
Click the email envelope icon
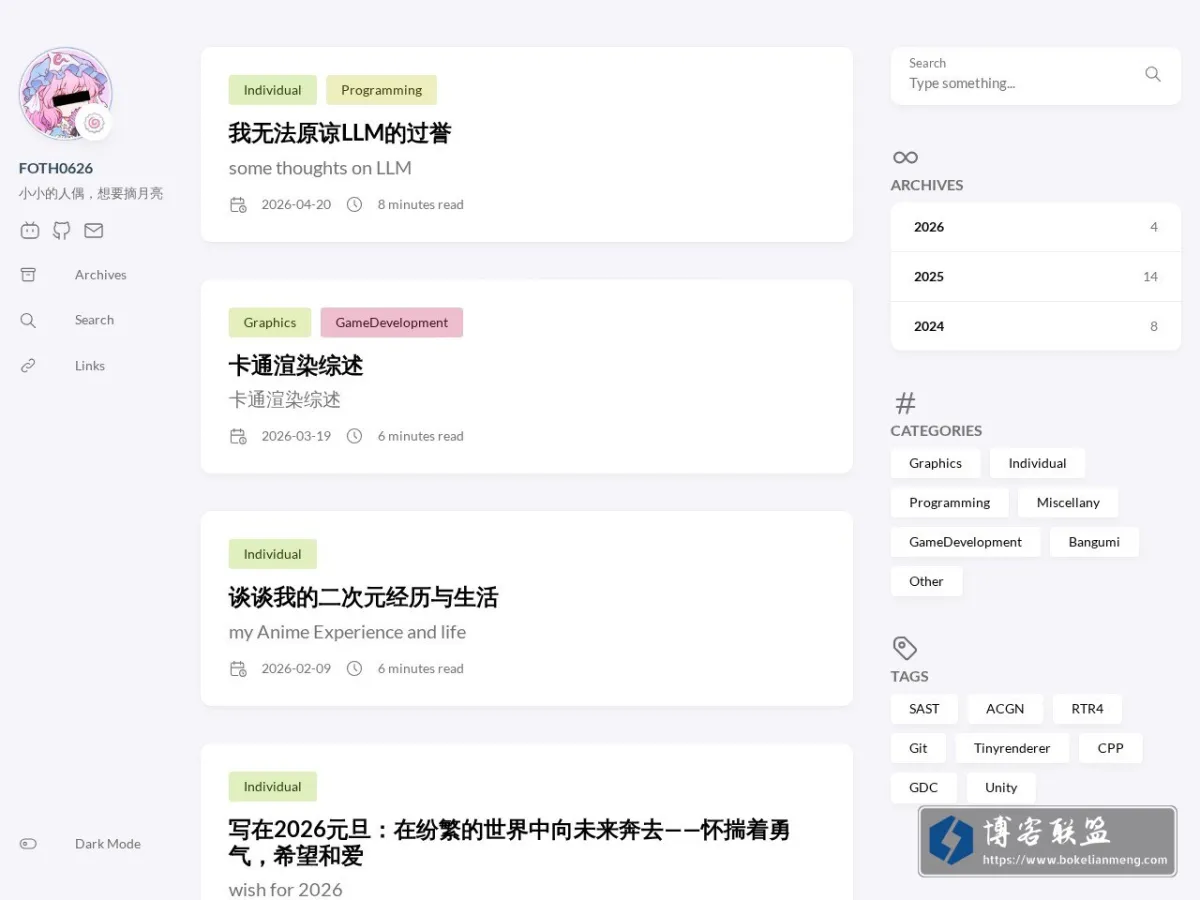93,231
